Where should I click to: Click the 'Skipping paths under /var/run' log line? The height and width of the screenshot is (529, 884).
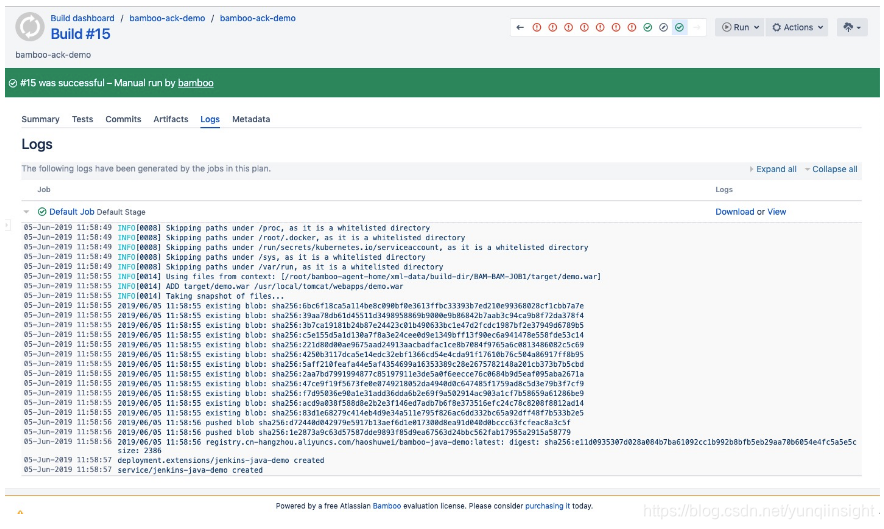pos(233,267)
